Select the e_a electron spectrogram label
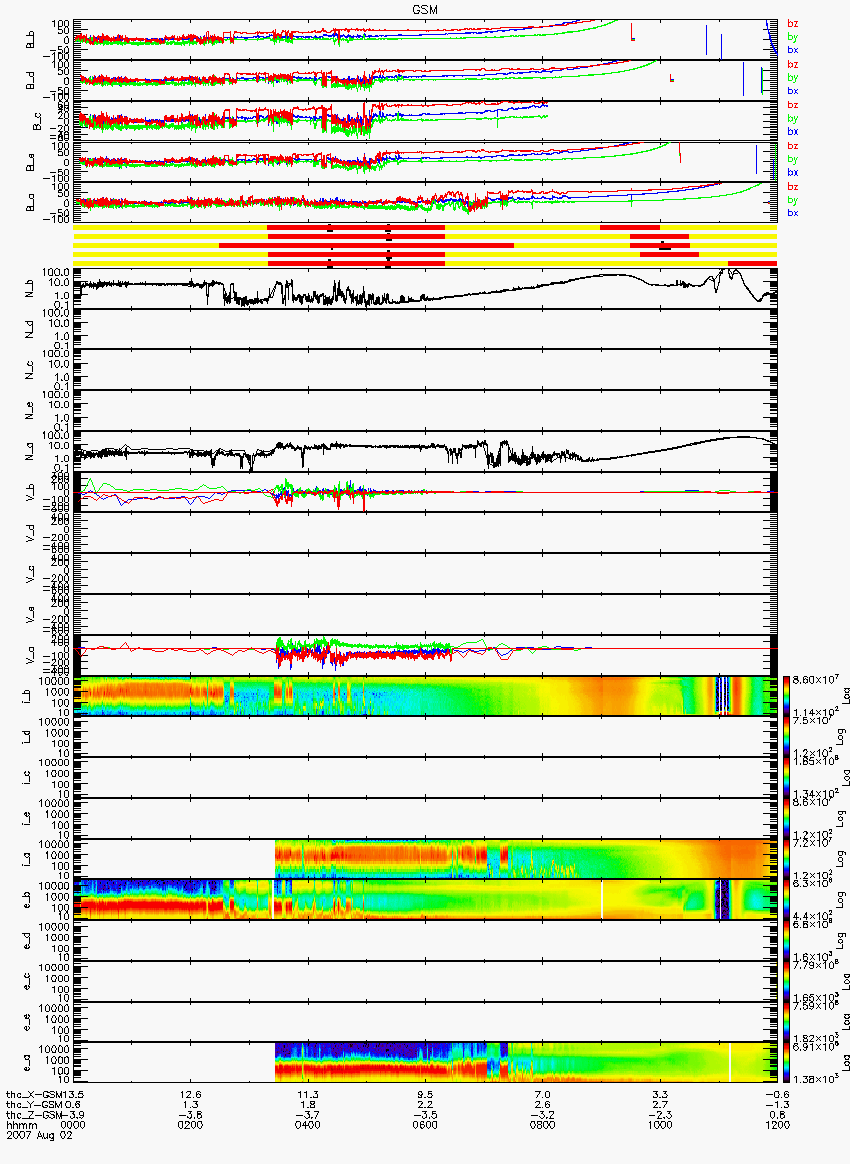Viewport: 850px width, 1164px height. click(26, 1062)
